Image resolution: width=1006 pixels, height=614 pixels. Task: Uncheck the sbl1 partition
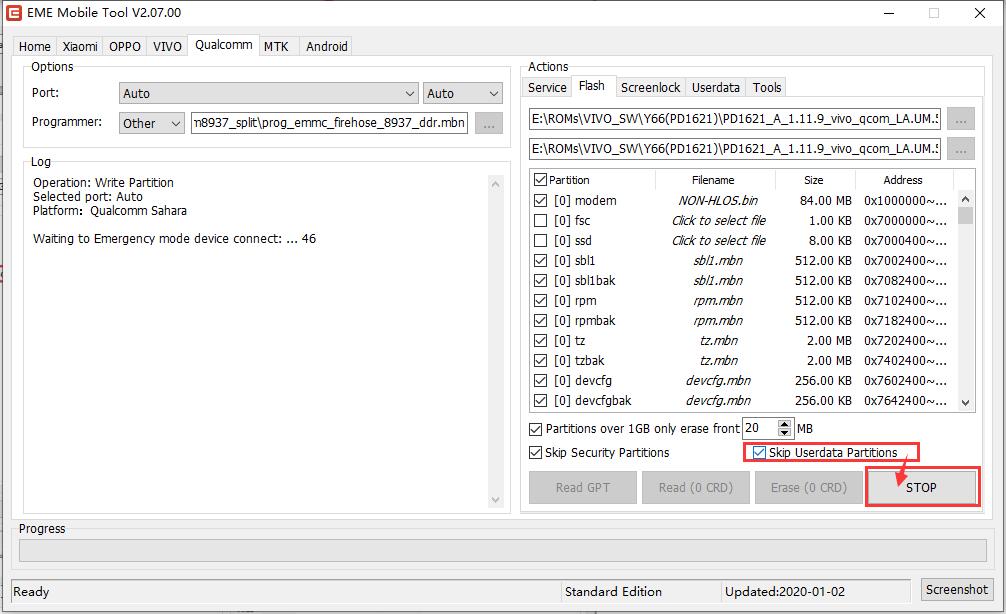tap(541, 260)
